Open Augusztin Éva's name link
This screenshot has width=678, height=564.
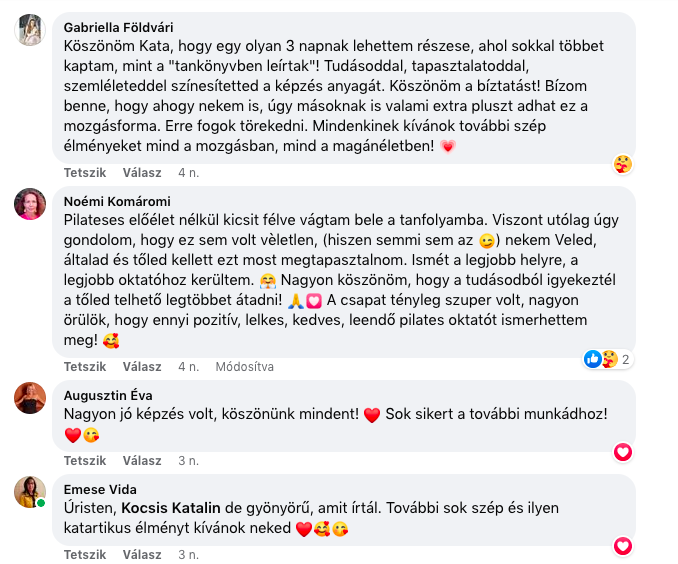(110, 395)
